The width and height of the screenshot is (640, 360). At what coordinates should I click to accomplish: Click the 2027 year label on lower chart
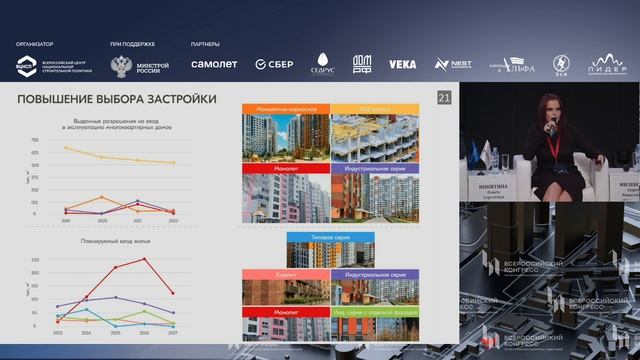[173, 333]
